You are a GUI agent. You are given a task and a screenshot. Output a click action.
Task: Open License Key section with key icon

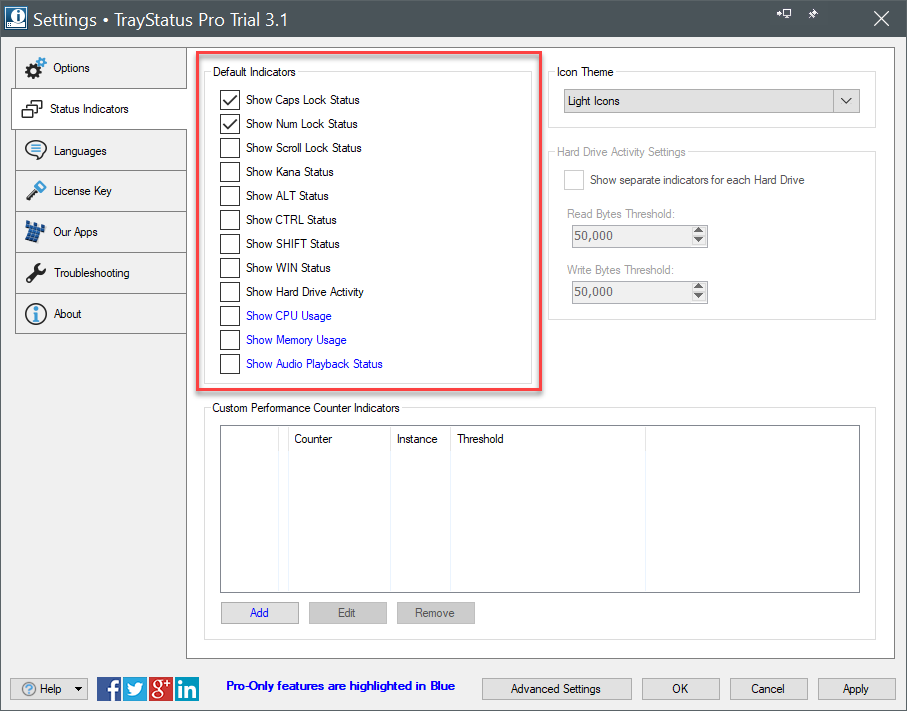[x=99, y=191]
